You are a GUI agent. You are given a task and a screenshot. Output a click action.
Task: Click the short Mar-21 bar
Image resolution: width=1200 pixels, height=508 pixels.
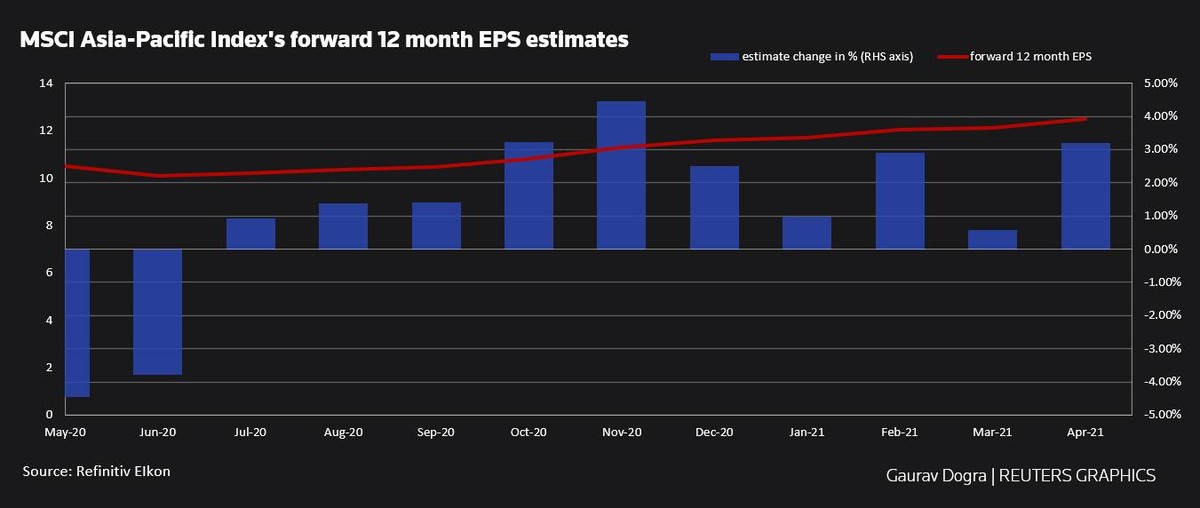(x=992, y=239)
